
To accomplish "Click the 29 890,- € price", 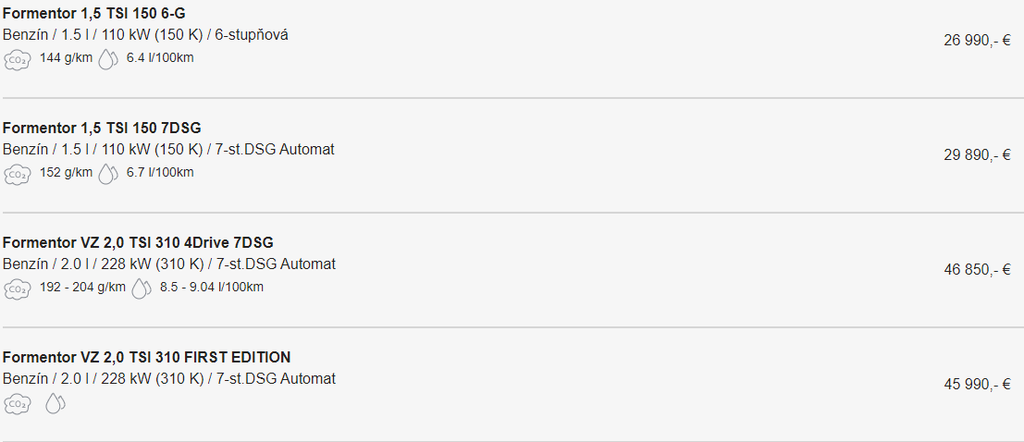I will tap(977, 155).
